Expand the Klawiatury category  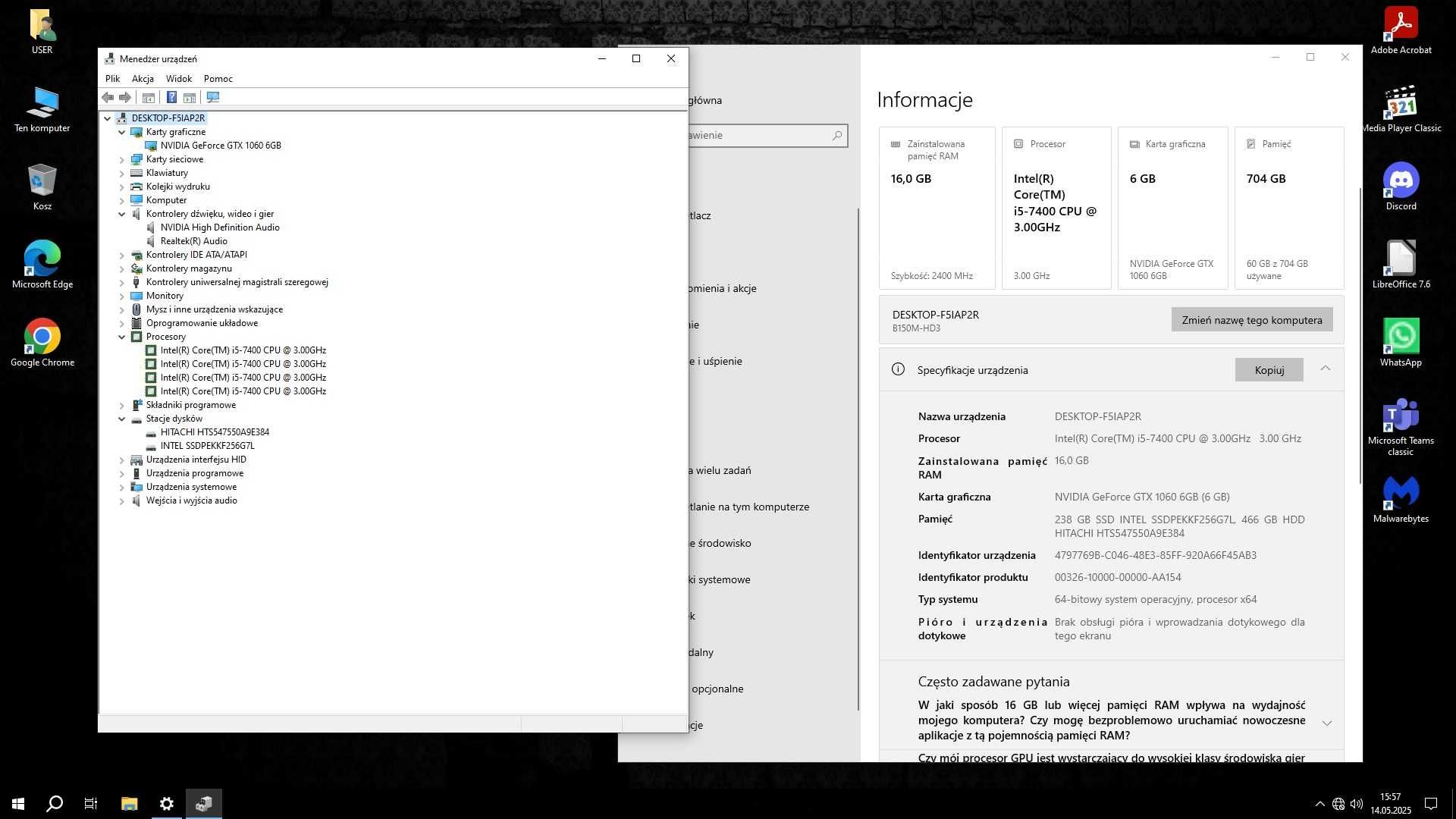121,173
